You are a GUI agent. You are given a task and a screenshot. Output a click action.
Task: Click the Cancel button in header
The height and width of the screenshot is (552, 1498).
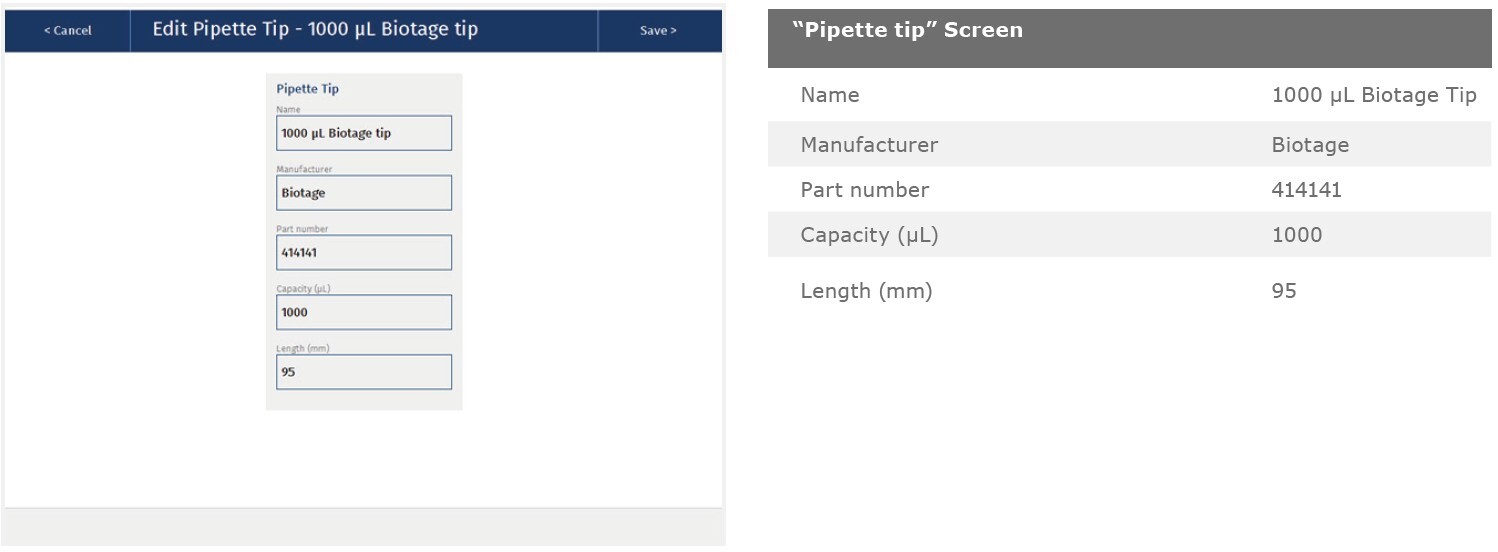pos(67,31)
